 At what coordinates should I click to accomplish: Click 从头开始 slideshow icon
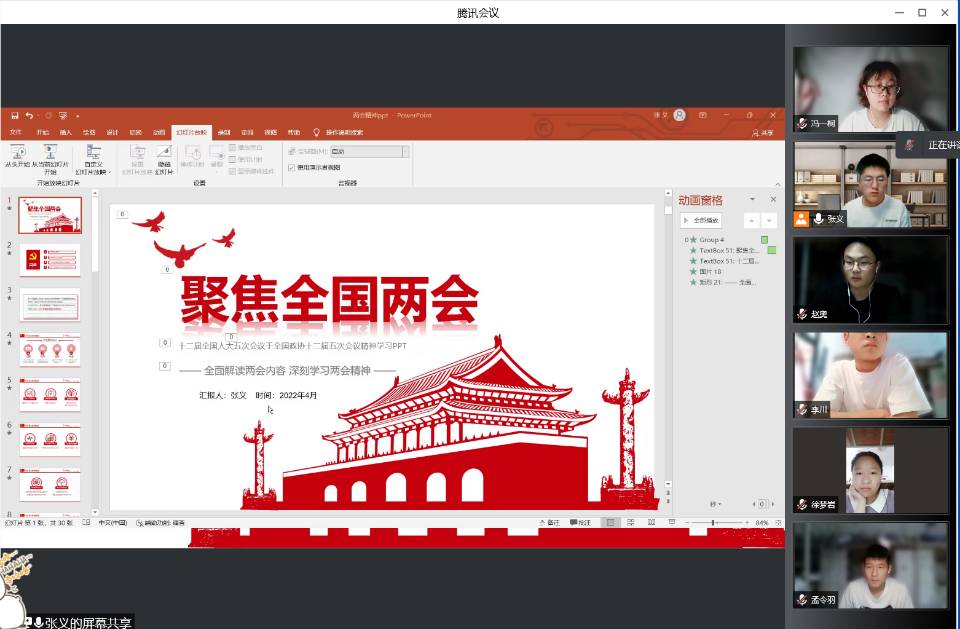click(18, 152)
